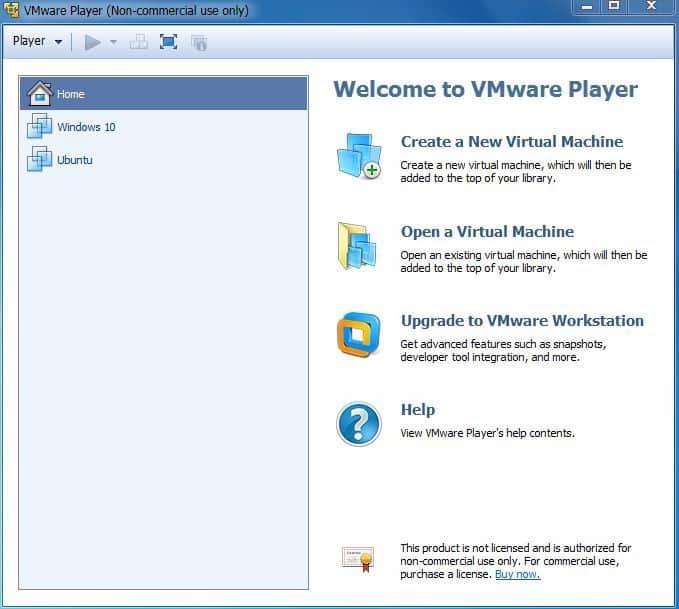
Task: Click Upgrade to VMware Workstation heading
Action: 522,321
